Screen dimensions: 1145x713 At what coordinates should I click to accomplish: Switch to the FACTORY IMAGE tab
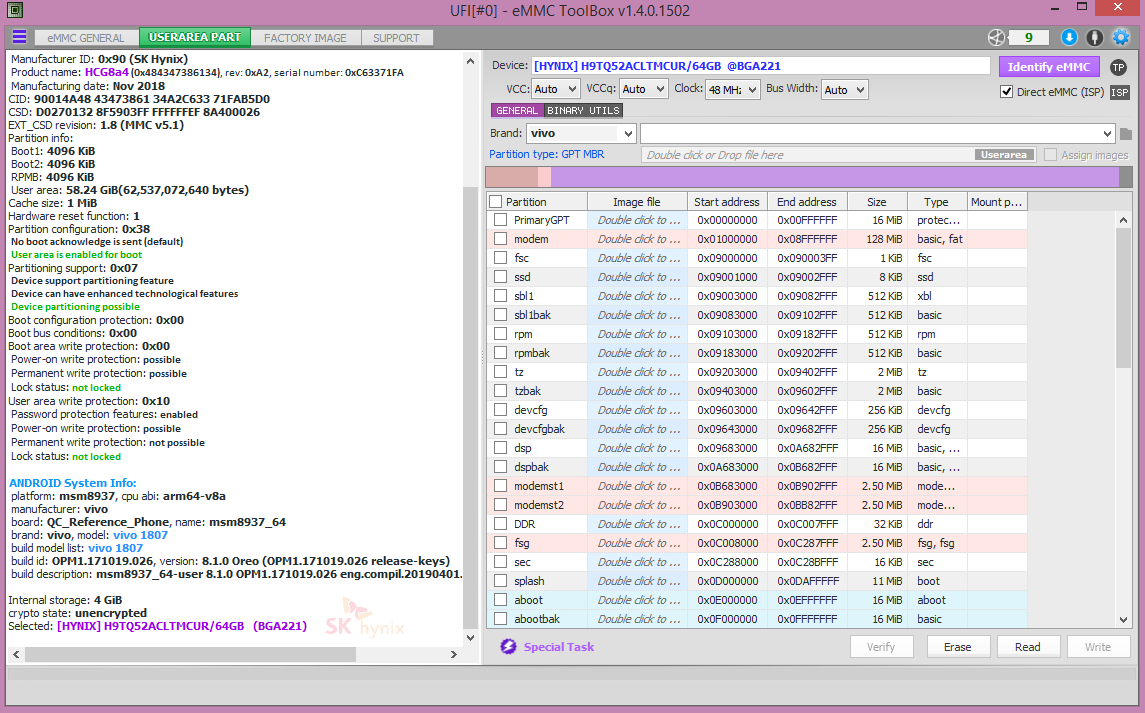(x=305, y=38)
